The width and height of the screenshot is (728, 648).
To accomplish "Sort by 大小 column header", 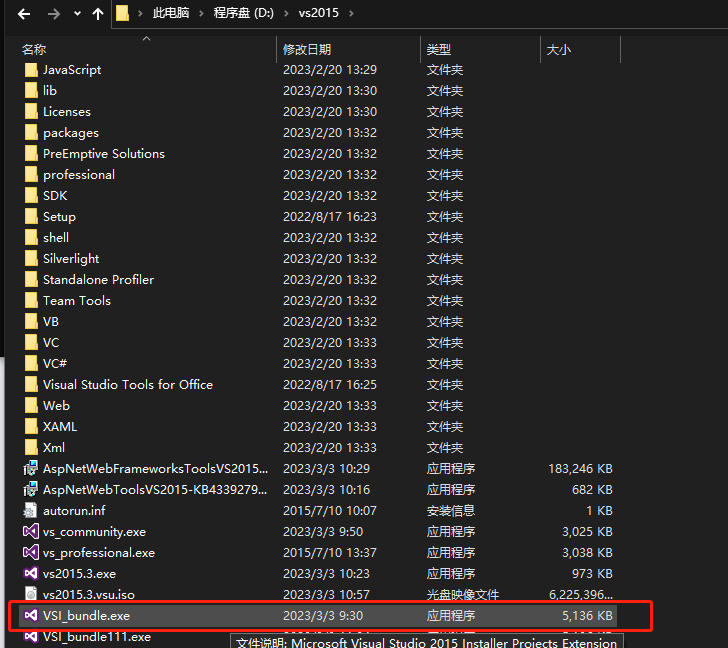I will click(x=559, y=50).
